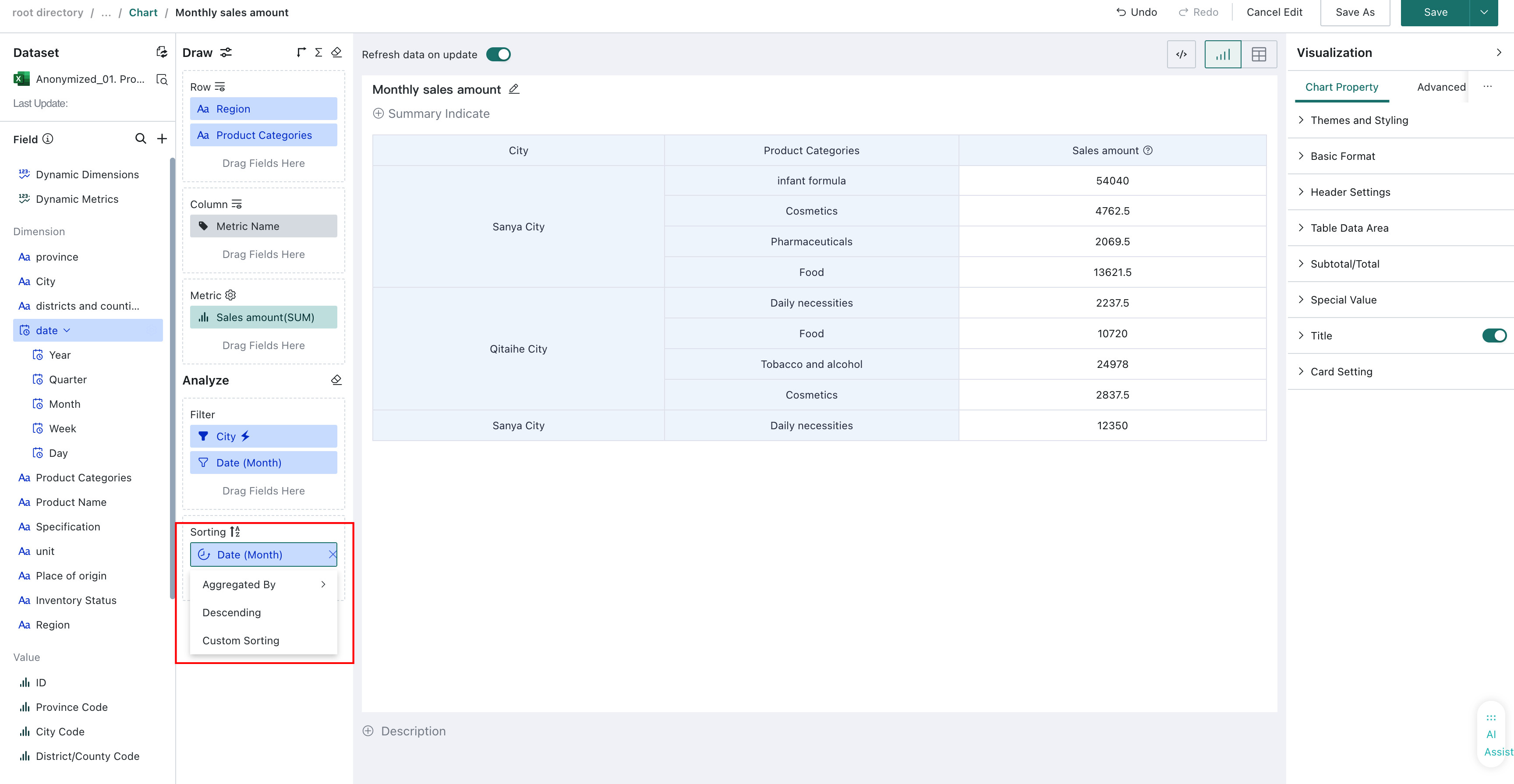Click the green Save button
Viewport: 1514px width, 784px height.
click(1435, 12)
